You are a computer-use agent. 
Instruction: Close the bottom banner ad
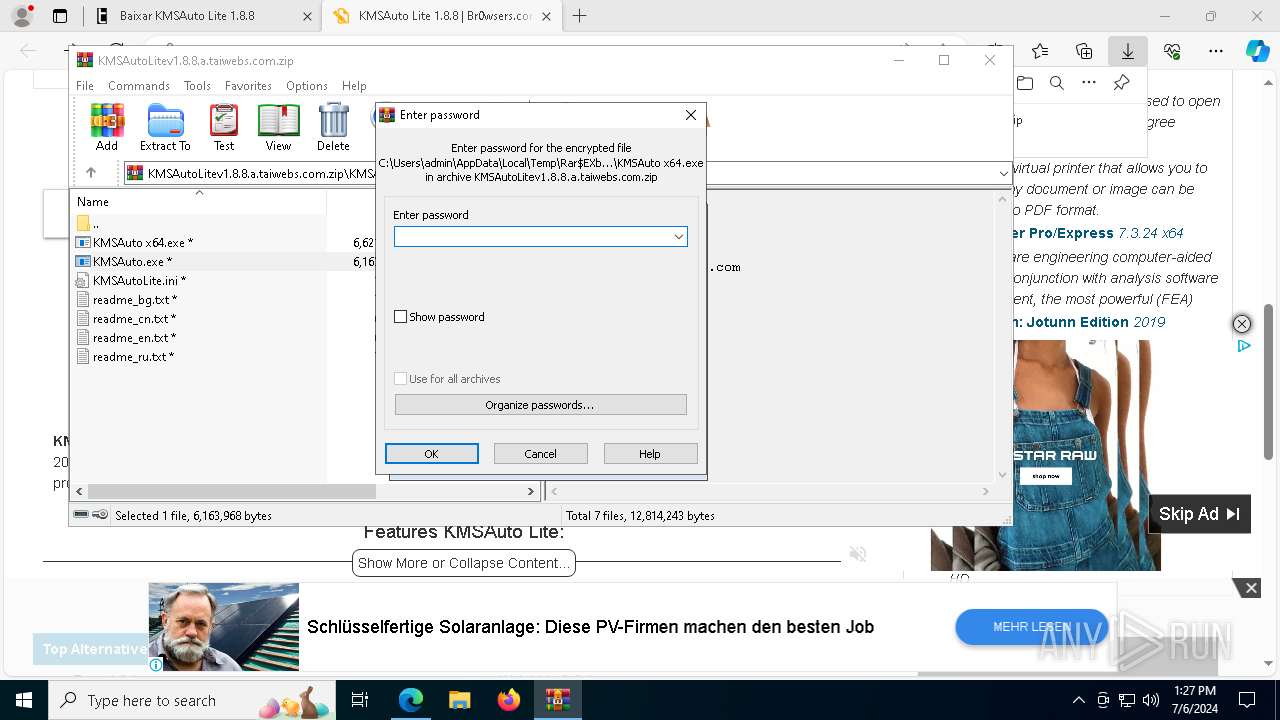(x=1251, y=588)
